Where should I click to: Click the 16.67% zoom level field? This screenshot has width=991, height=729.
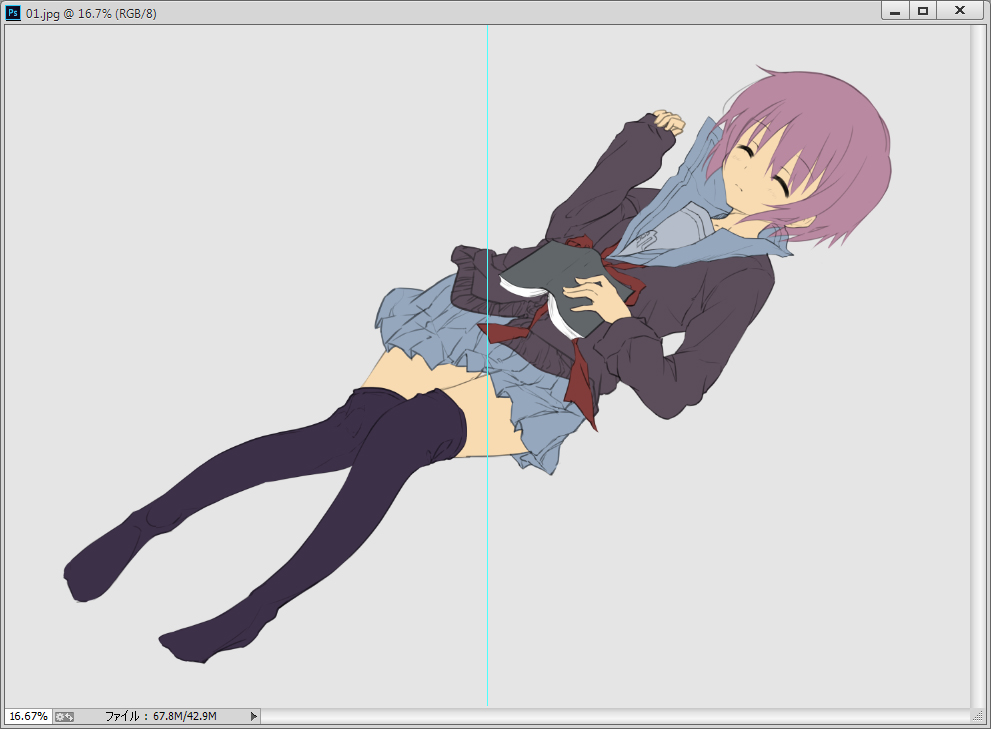click(x=28, y=716)
